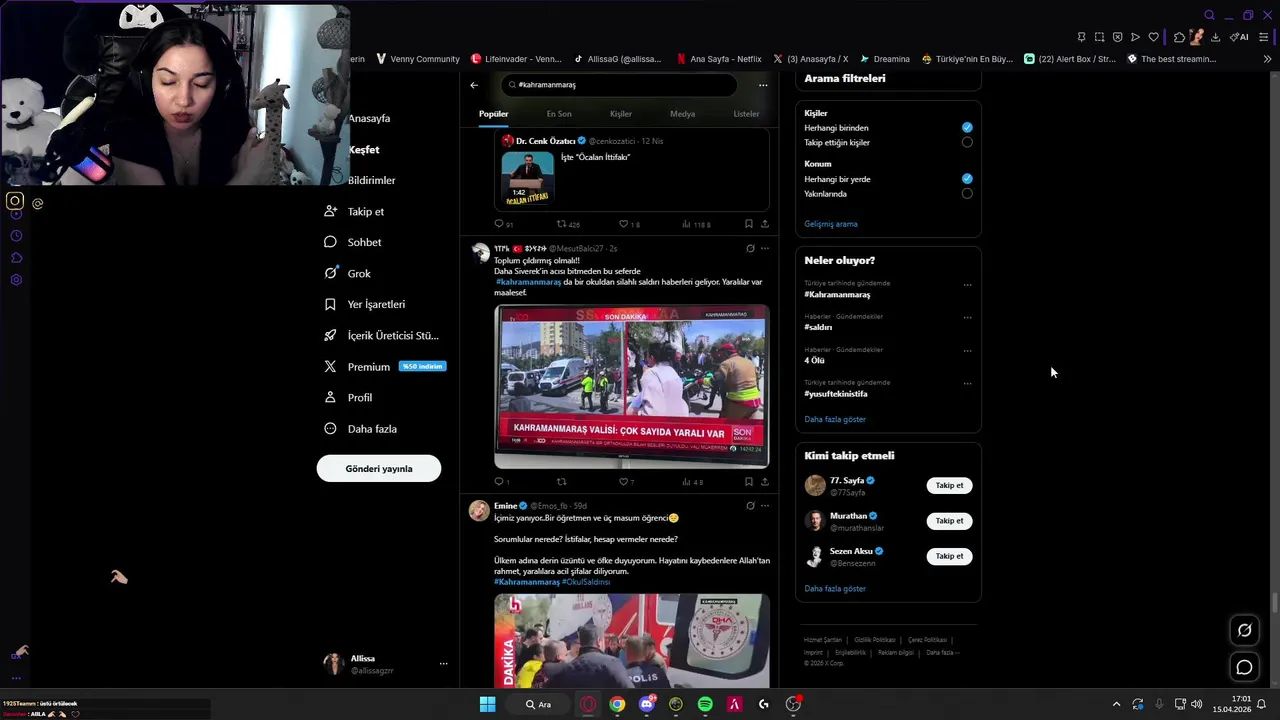Open Spotify from the taskbar
Viewport: 1280px width, 720px height.
705,704
